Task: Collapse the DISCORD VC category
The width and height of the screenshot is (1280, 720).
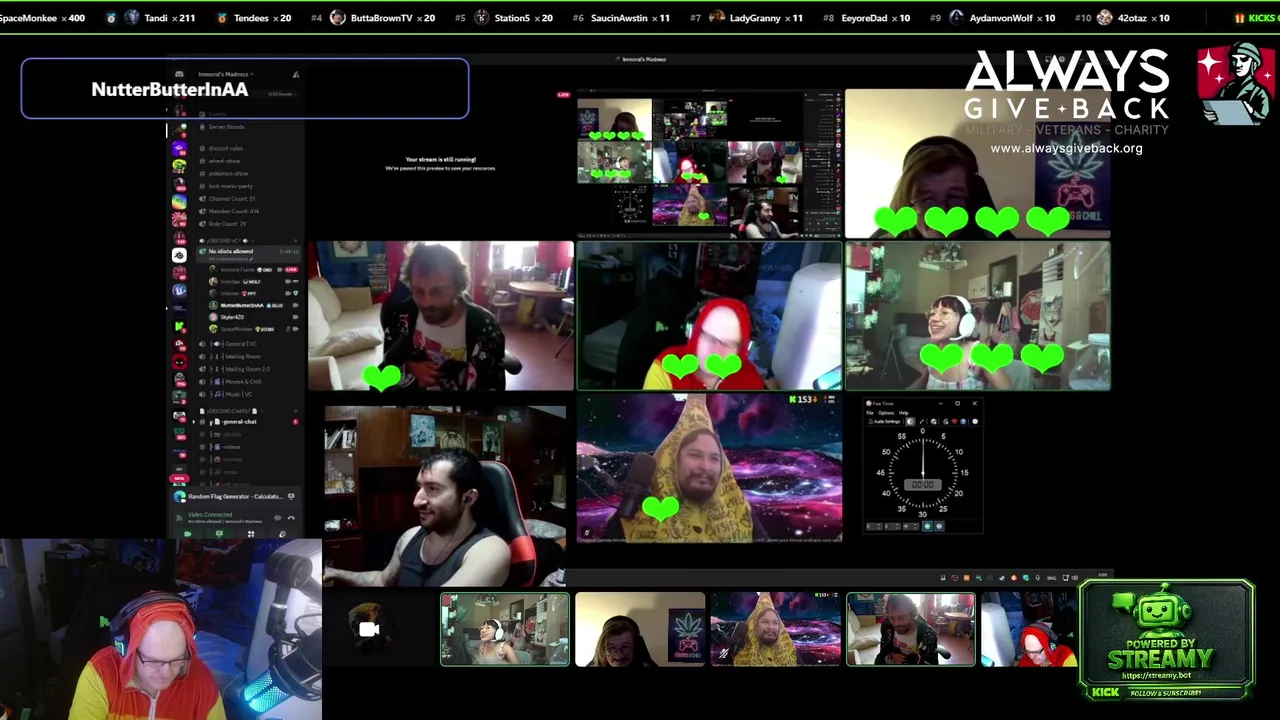Action: click(x=226, y=241)
